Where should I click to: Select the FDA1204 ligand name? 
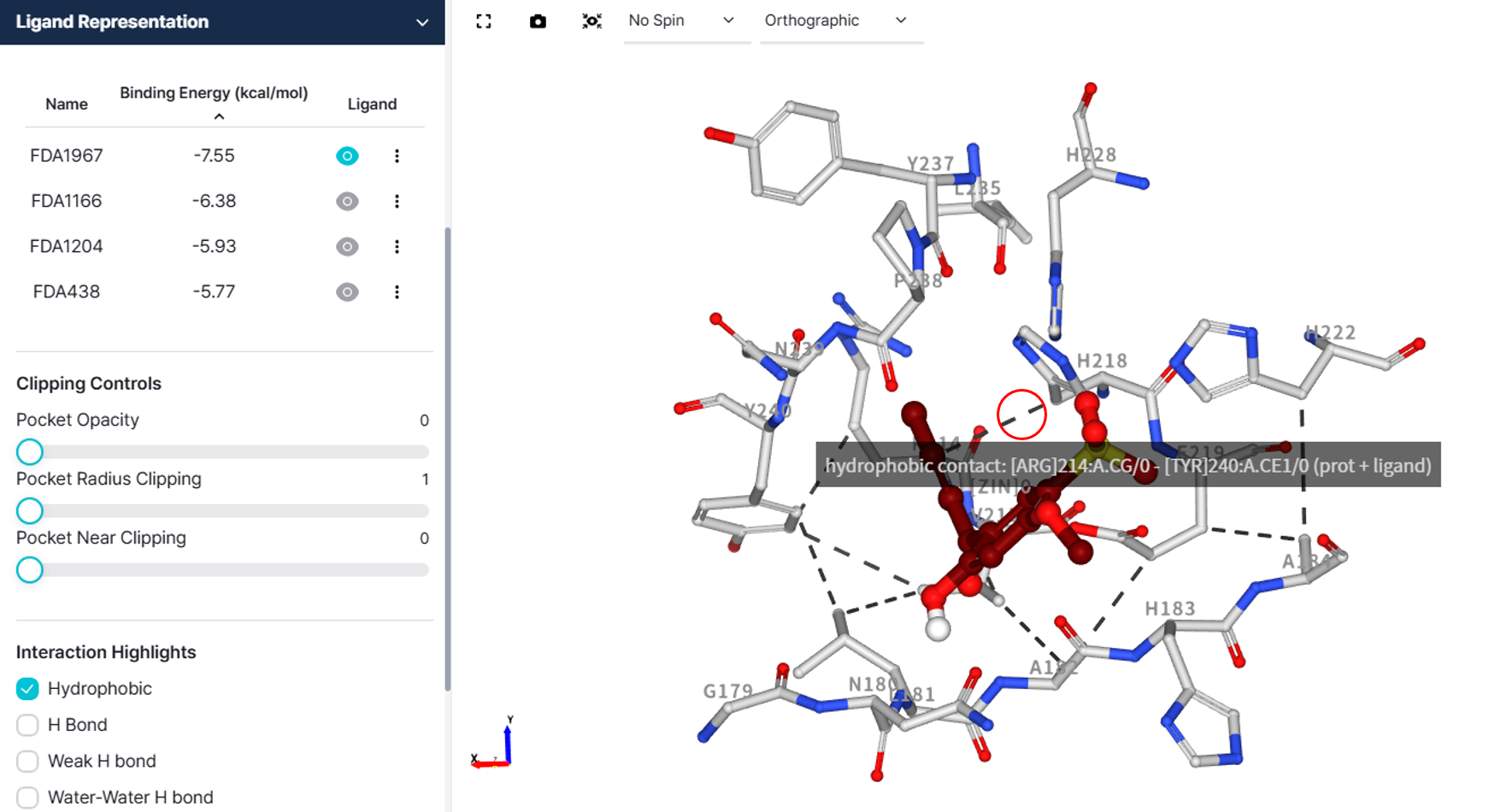coord(66,246)
